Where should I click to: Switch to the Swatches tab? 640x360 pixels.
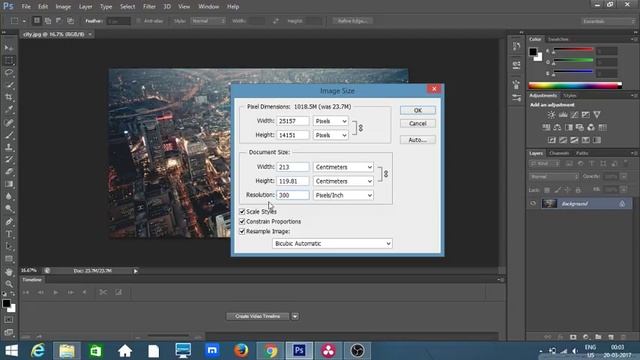(x=558, y=39)
